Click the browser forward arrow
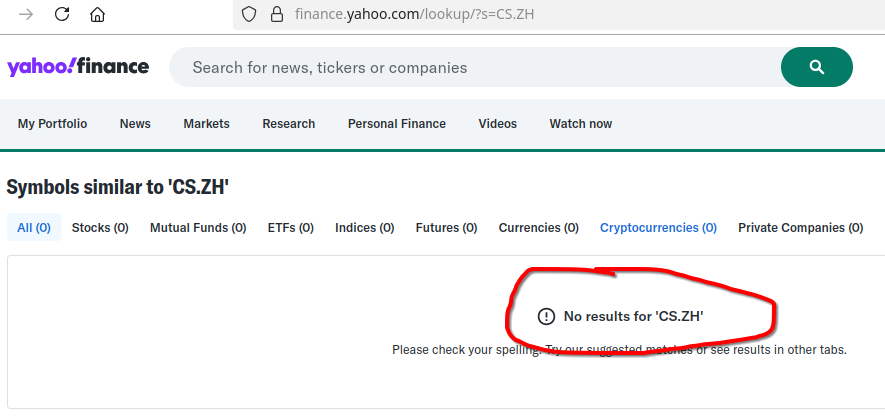This screenshot has width=885, height=418. pos(26,15)
